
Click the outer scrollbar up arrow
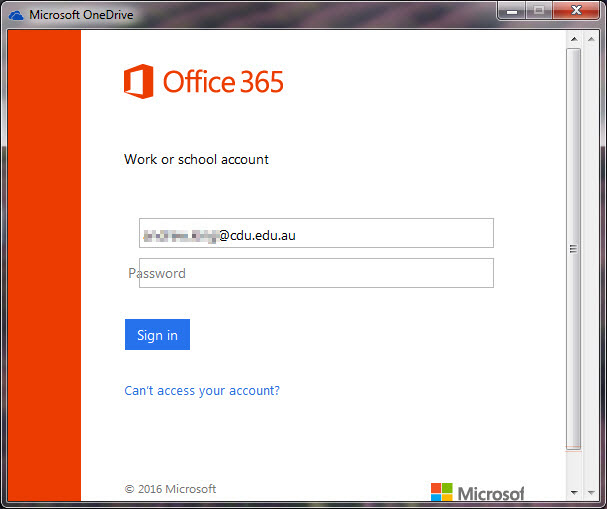(x=591, y=39)
